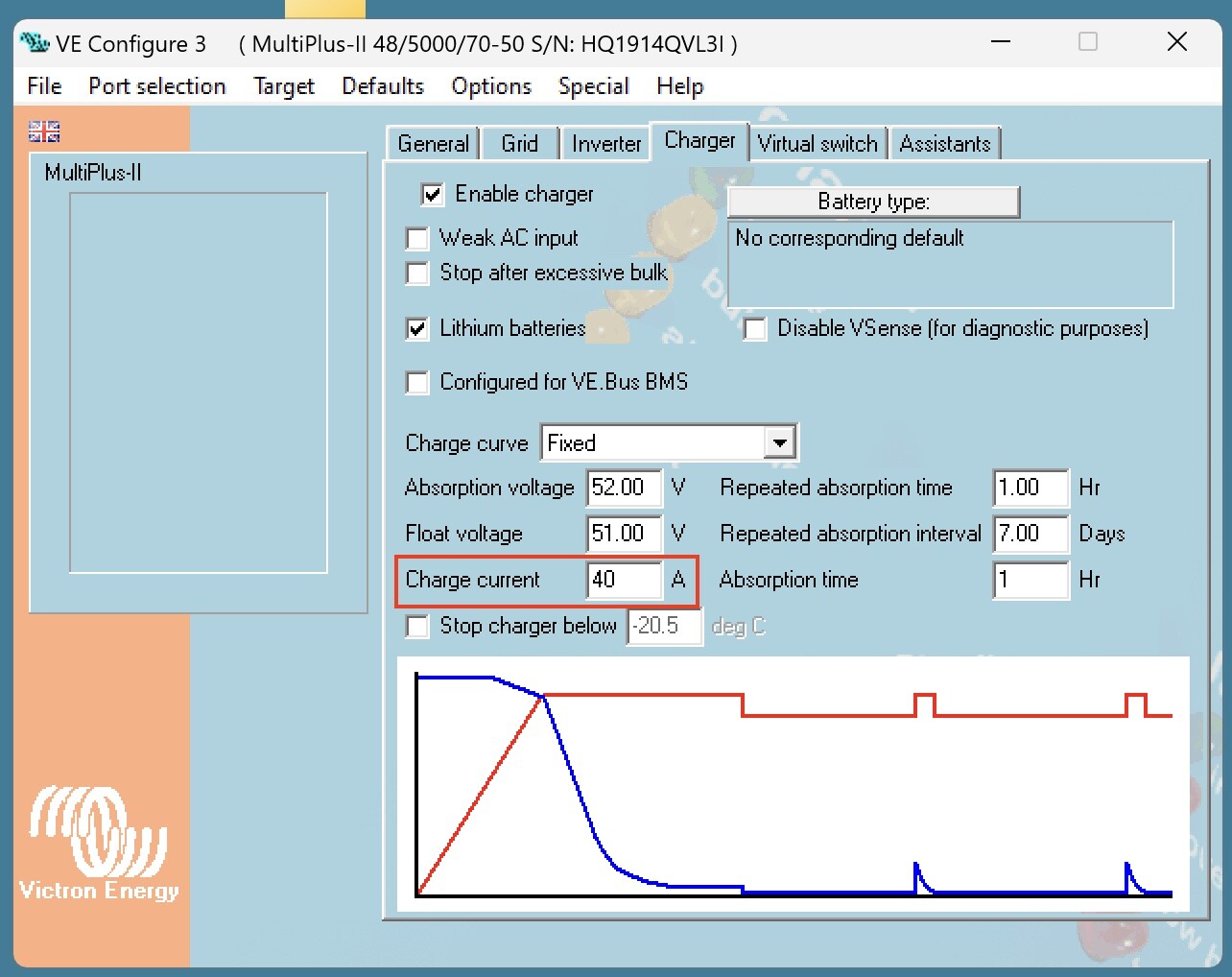The height and width of the screenshot is (977, 1232).
Task: Tick Configured for VE.Bus BMS
Action: 417,383
